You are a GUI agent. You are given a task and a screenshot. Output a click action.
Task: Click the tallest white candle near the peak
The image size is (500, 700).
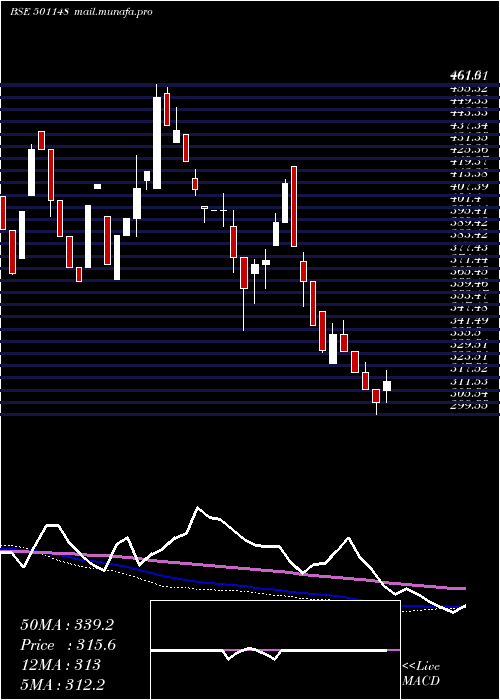tap(157, 143)
